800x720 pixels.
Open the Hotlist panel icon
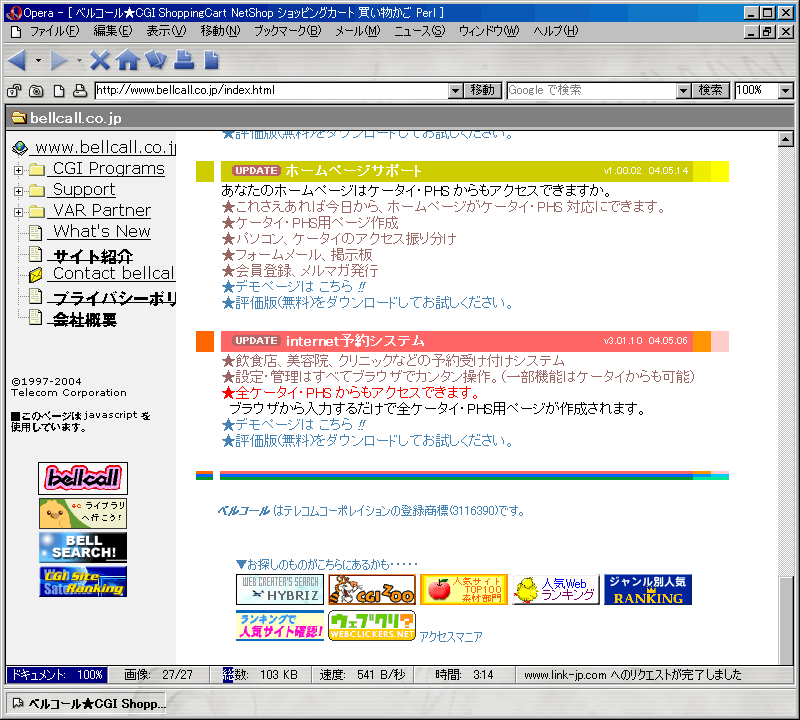coord(156,60)
